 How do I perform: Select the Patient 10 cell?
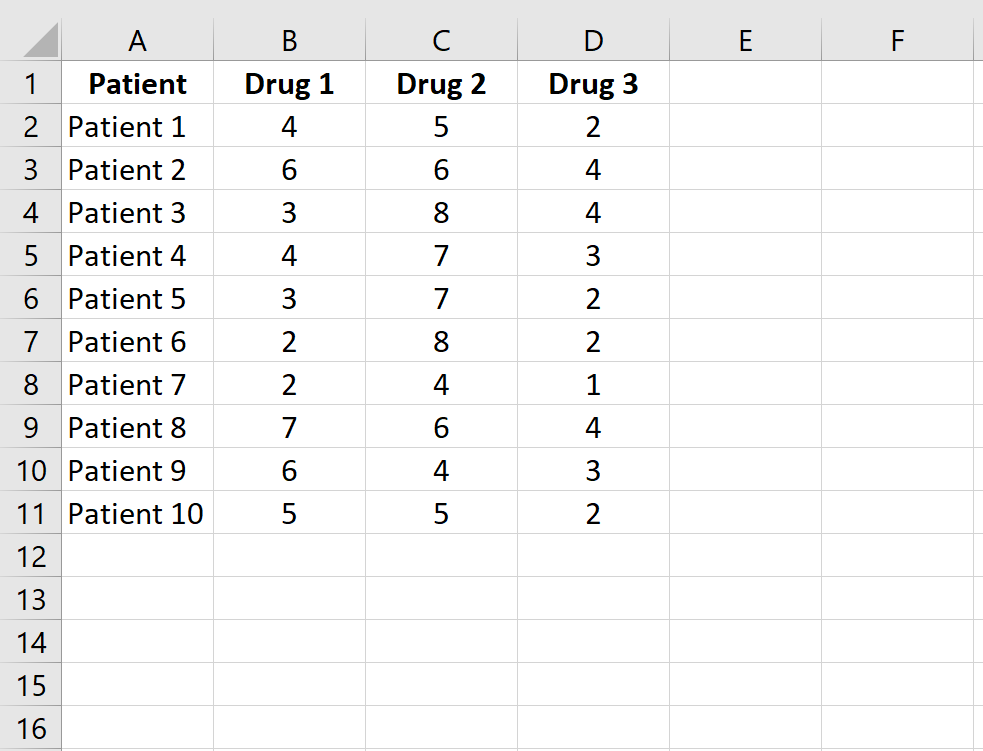tap(136, 514)
